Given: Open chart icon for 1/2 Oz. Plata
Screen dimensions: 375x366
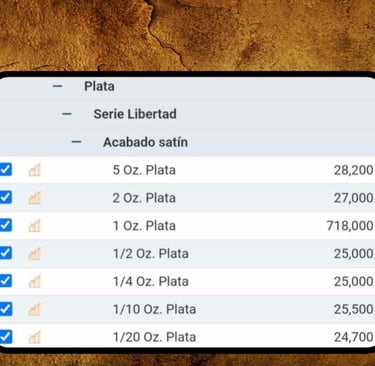Looking at the screenshot, I should coord(34,254).
